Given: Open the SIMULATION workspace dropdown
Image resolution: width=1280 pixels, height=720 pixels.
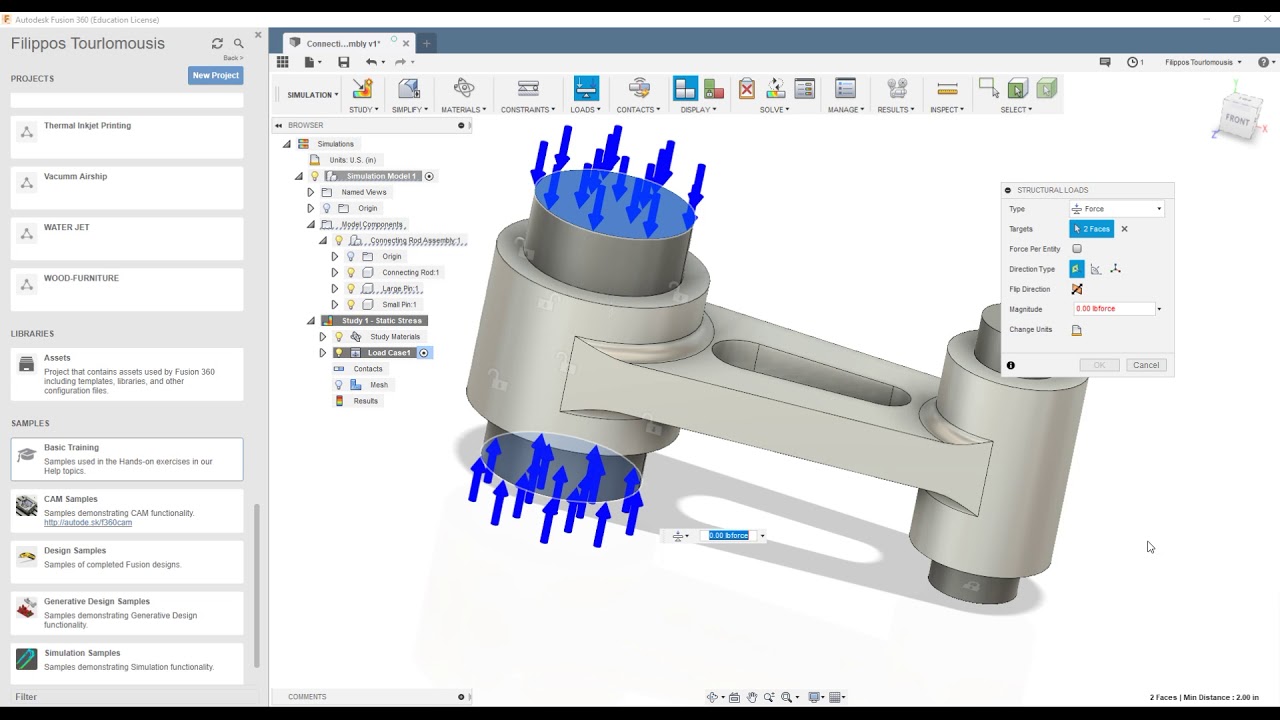Looking at the screenshot, I should point(313,95).
